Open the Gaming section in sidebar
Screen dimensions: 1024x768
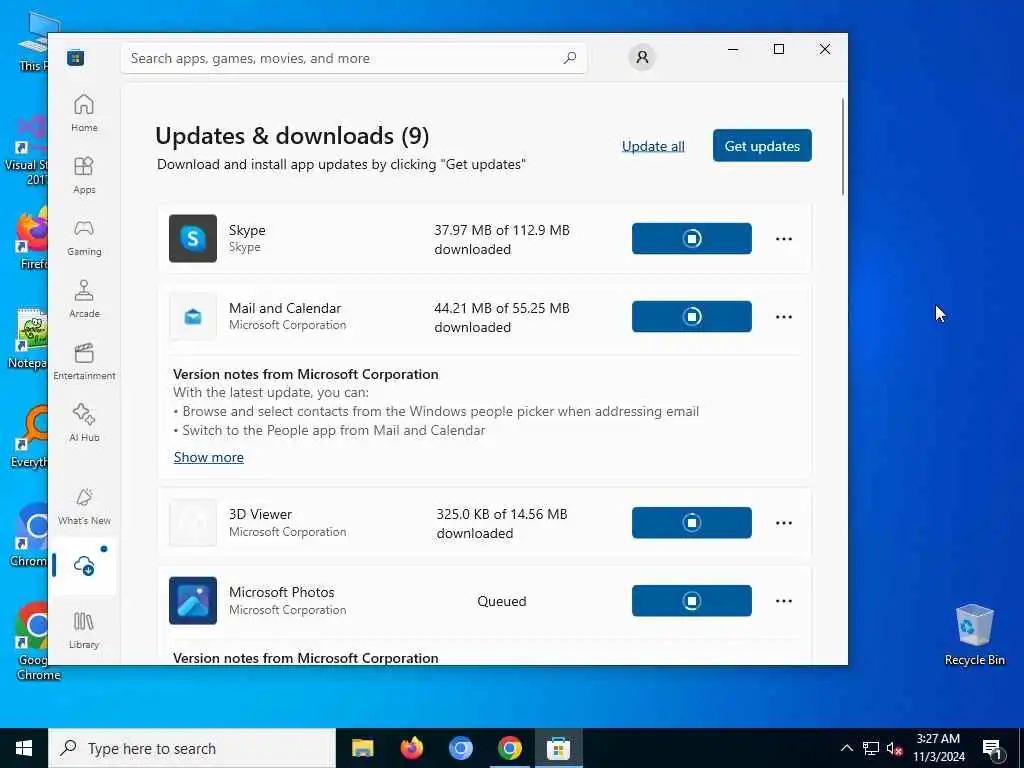coord(84,237)
